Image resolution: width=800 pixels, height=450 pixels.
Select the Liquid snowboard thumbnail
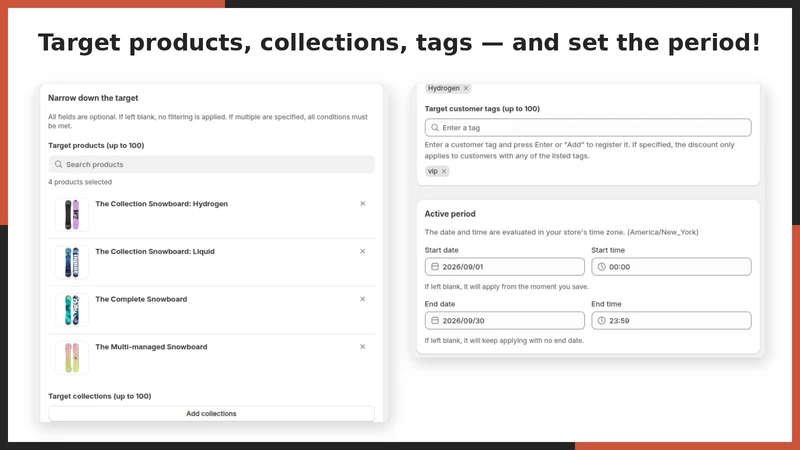pyautogui.click(x=72, y=262)
